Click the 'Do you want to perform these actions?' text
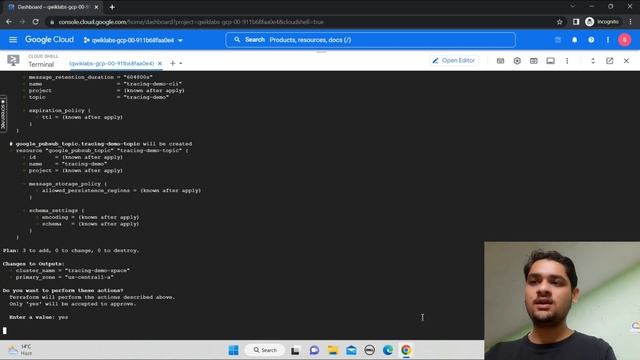 pyautogui.click(x=63, y=291)
